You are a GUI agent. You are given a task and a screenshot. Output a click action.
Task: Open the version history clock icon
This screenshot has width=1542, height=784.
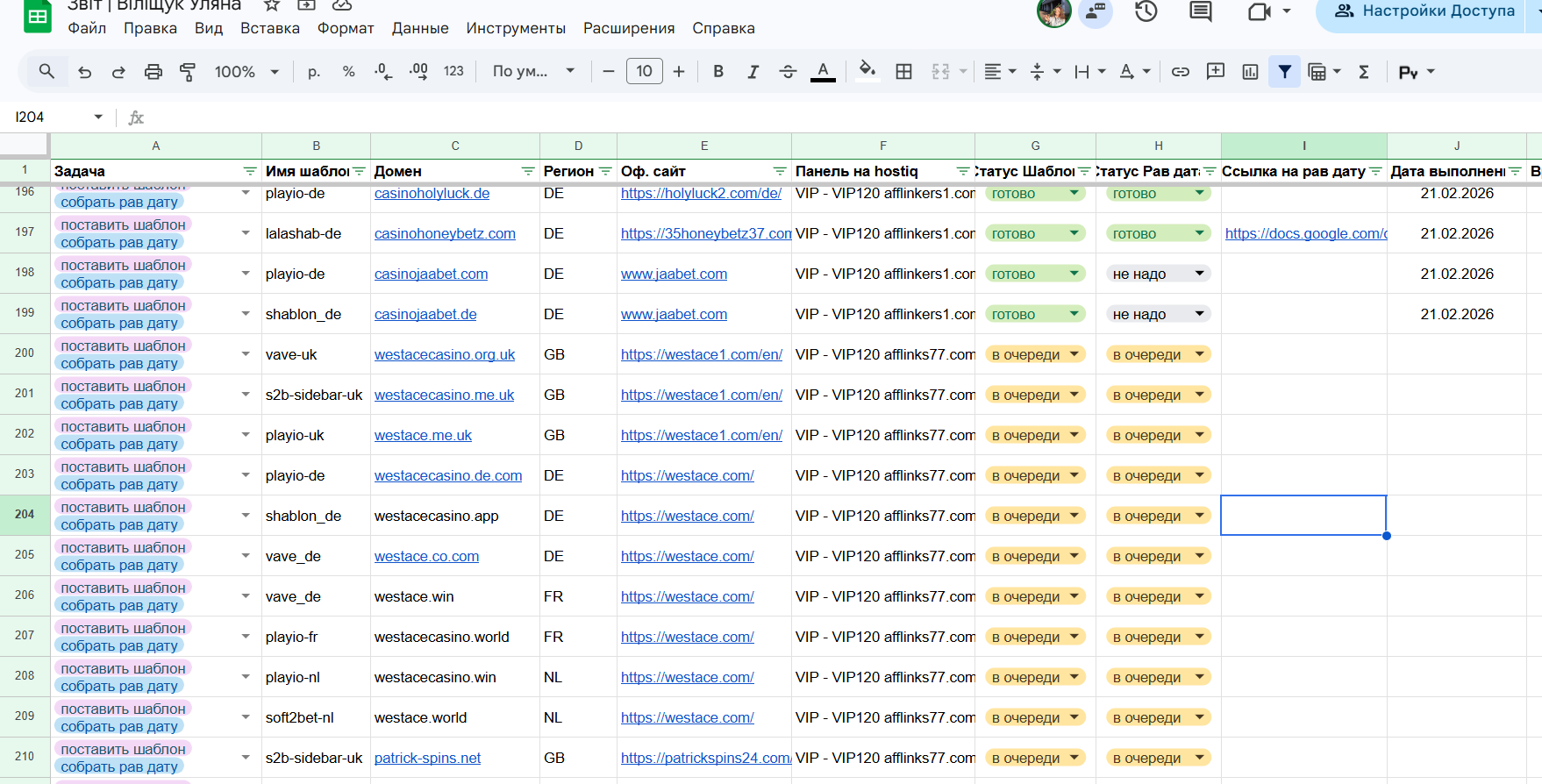pos(1146,11)
